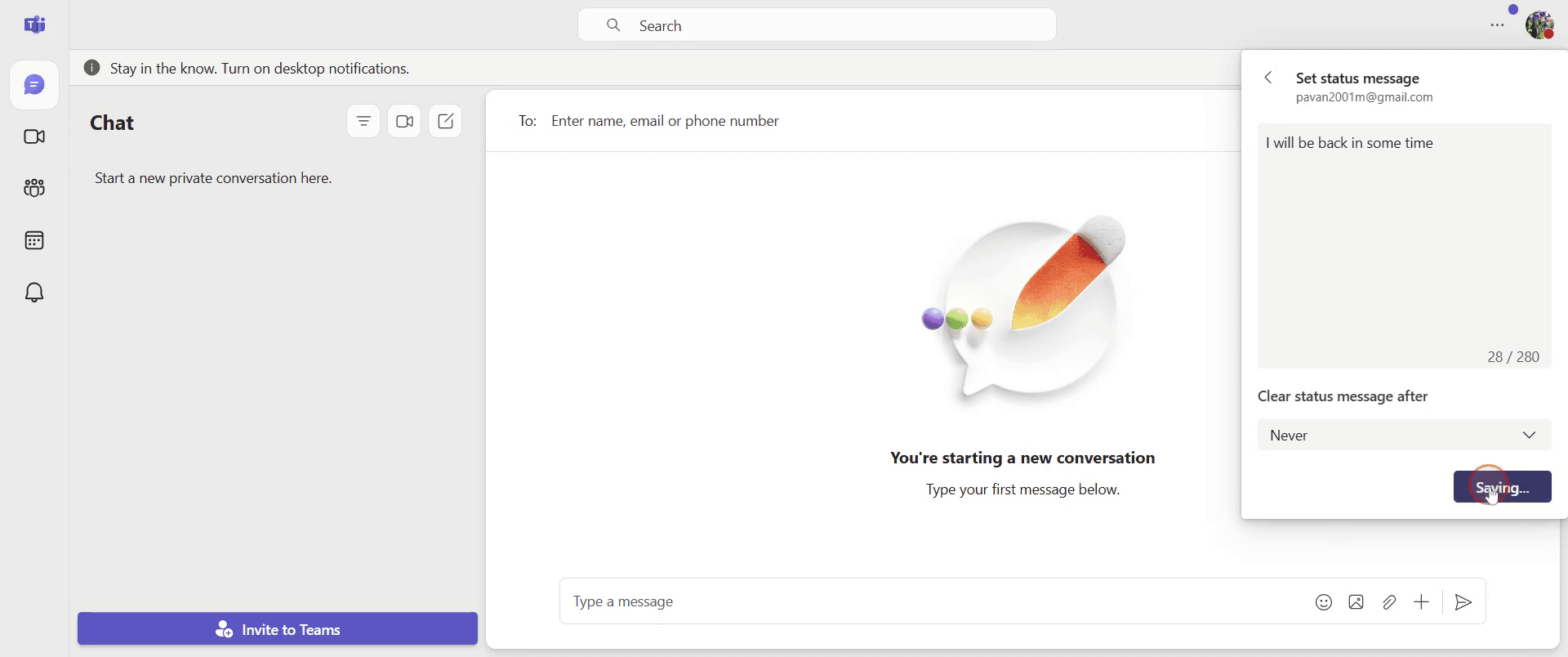Open the Calendar icon in sidebar
This screenshot has height=657, width=1568.
click(x=34, y=240)
